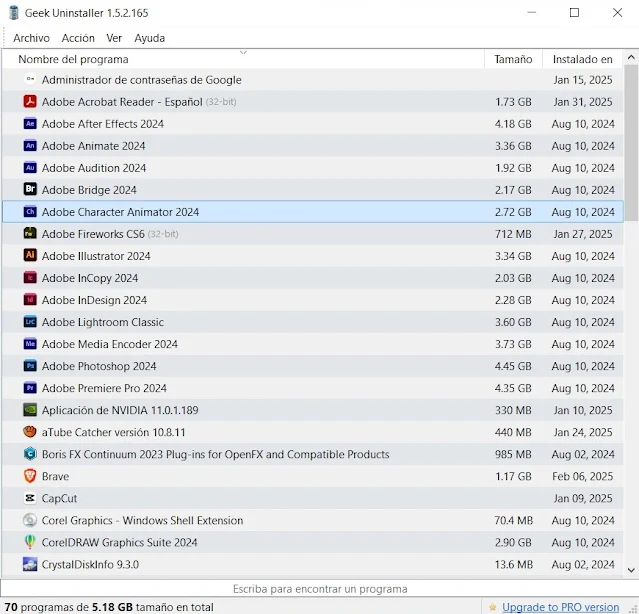Open the Archivo menu
The height and width of the screenshot is (614, 639).
tap(31, 38)
